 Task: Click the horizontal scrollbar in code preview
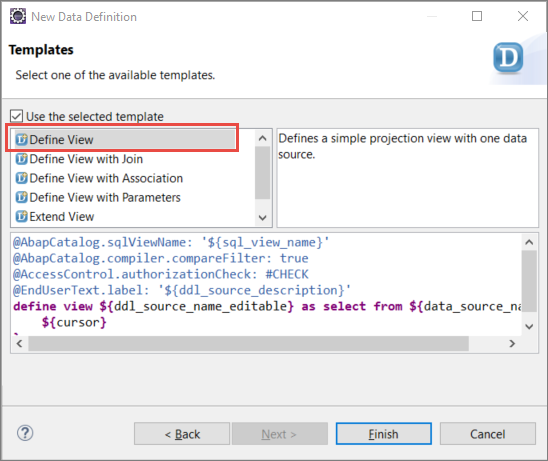(248, 344)
